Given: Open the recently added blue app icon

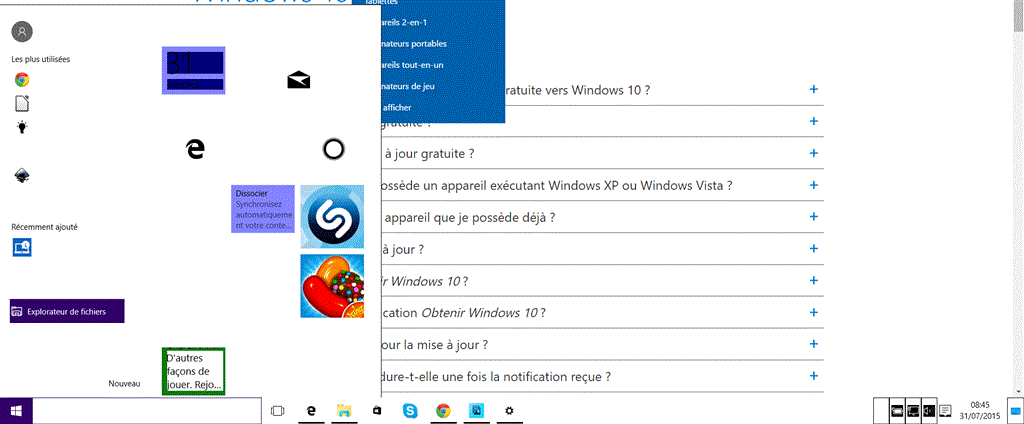Looking at the screenshot, I should click(x=22, y=247).
